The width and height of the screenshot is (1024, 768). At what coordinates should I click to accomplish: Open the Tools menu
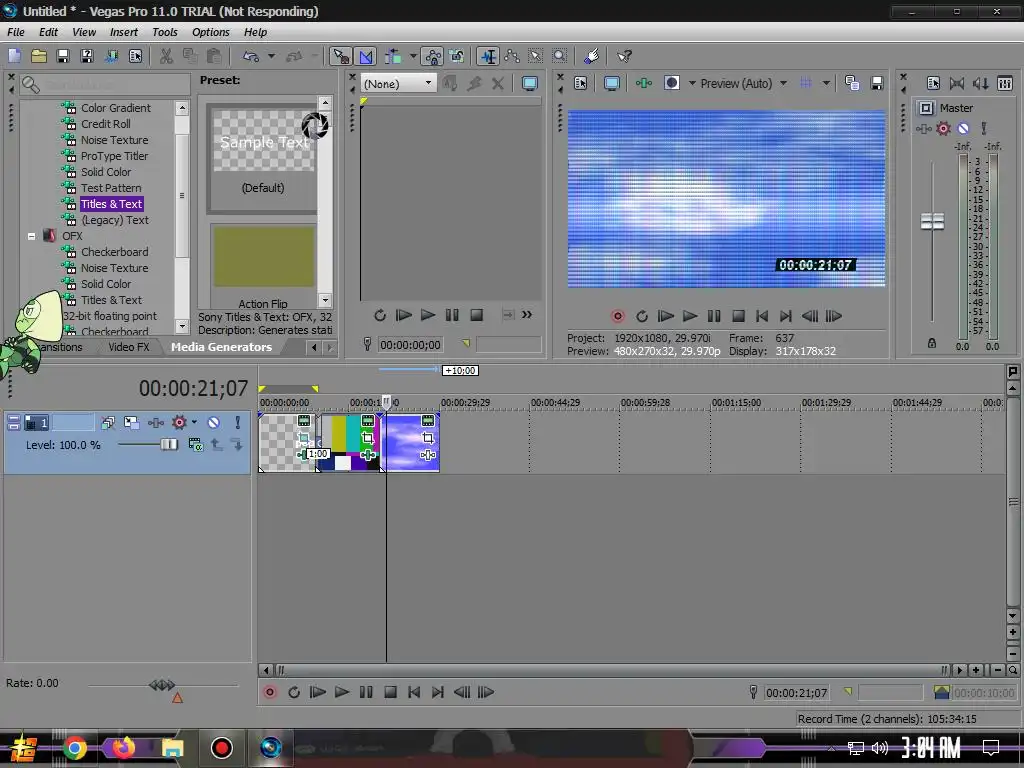pyautogui.click(x=165, y=32)
